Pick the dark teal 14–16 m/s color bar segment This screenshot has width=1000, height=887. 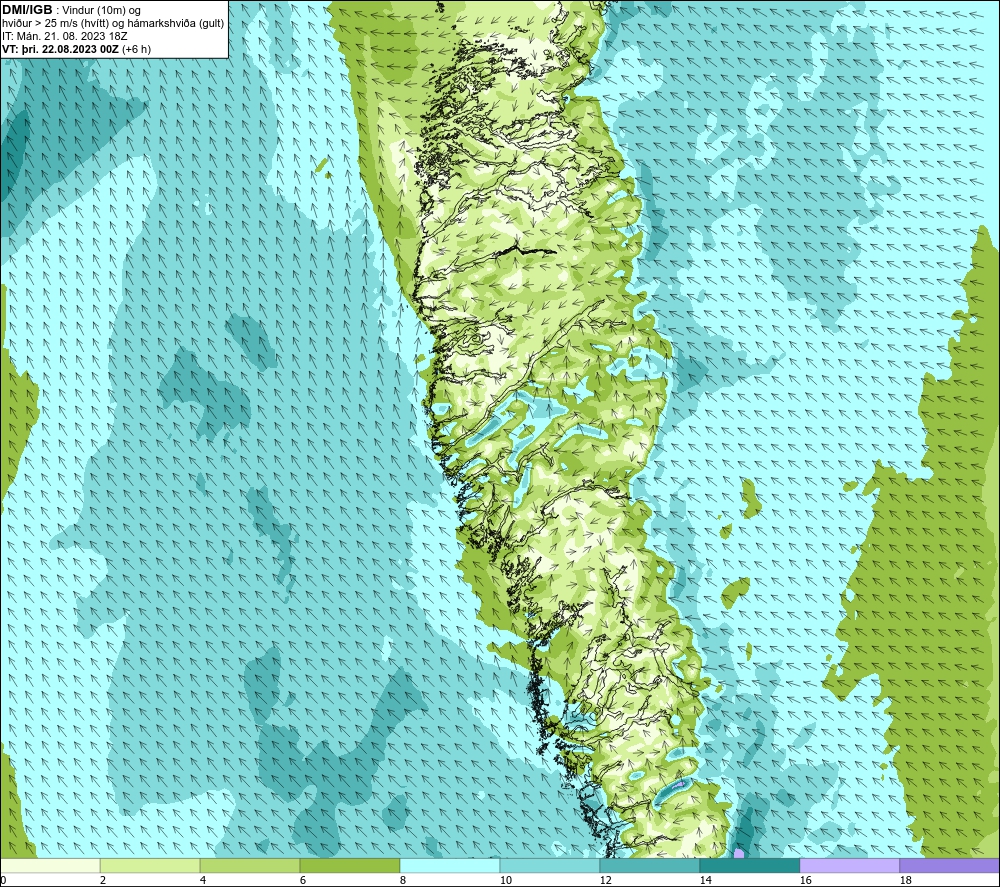[749, 865]
